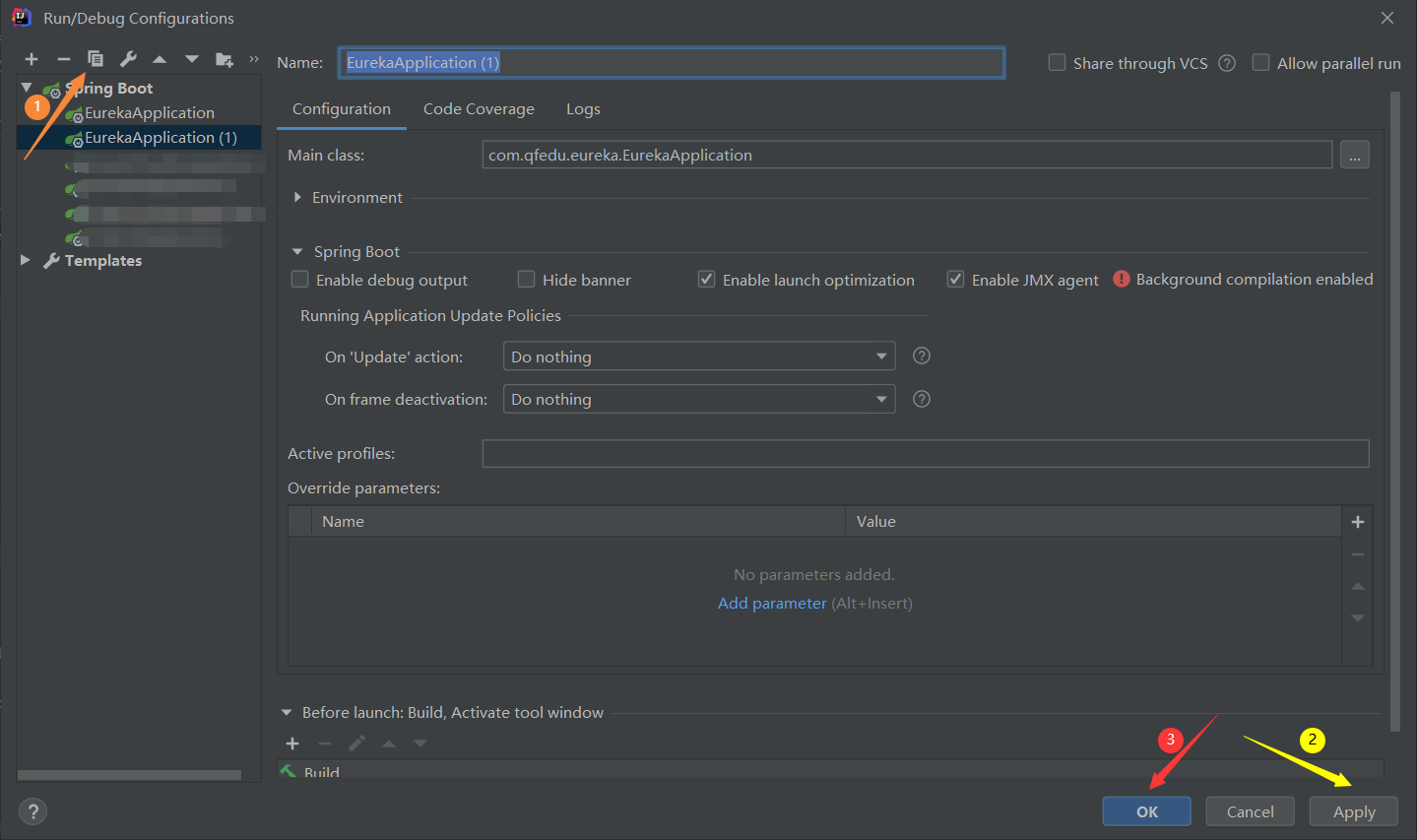
Task: Show more toolbar actions chevron
Action: pos(254,59)
